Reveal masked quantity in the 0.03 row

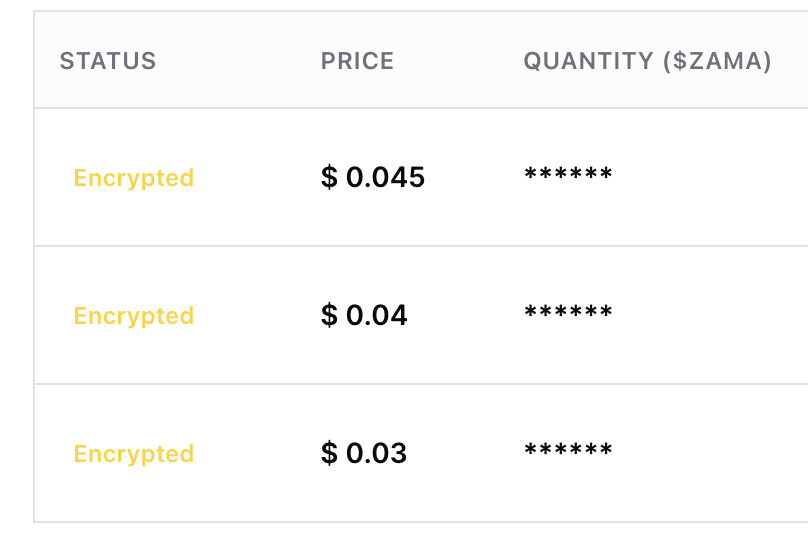coord(568,451)
